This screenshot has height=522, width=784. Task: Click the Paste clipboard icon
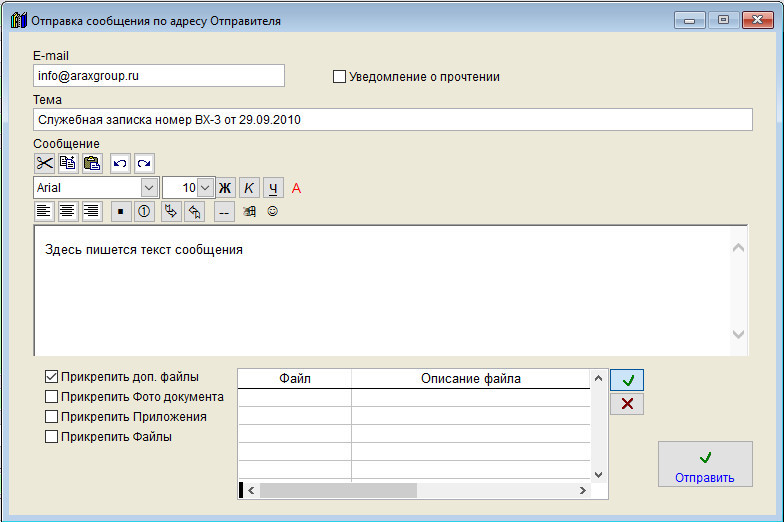click(x=92, y=163)
